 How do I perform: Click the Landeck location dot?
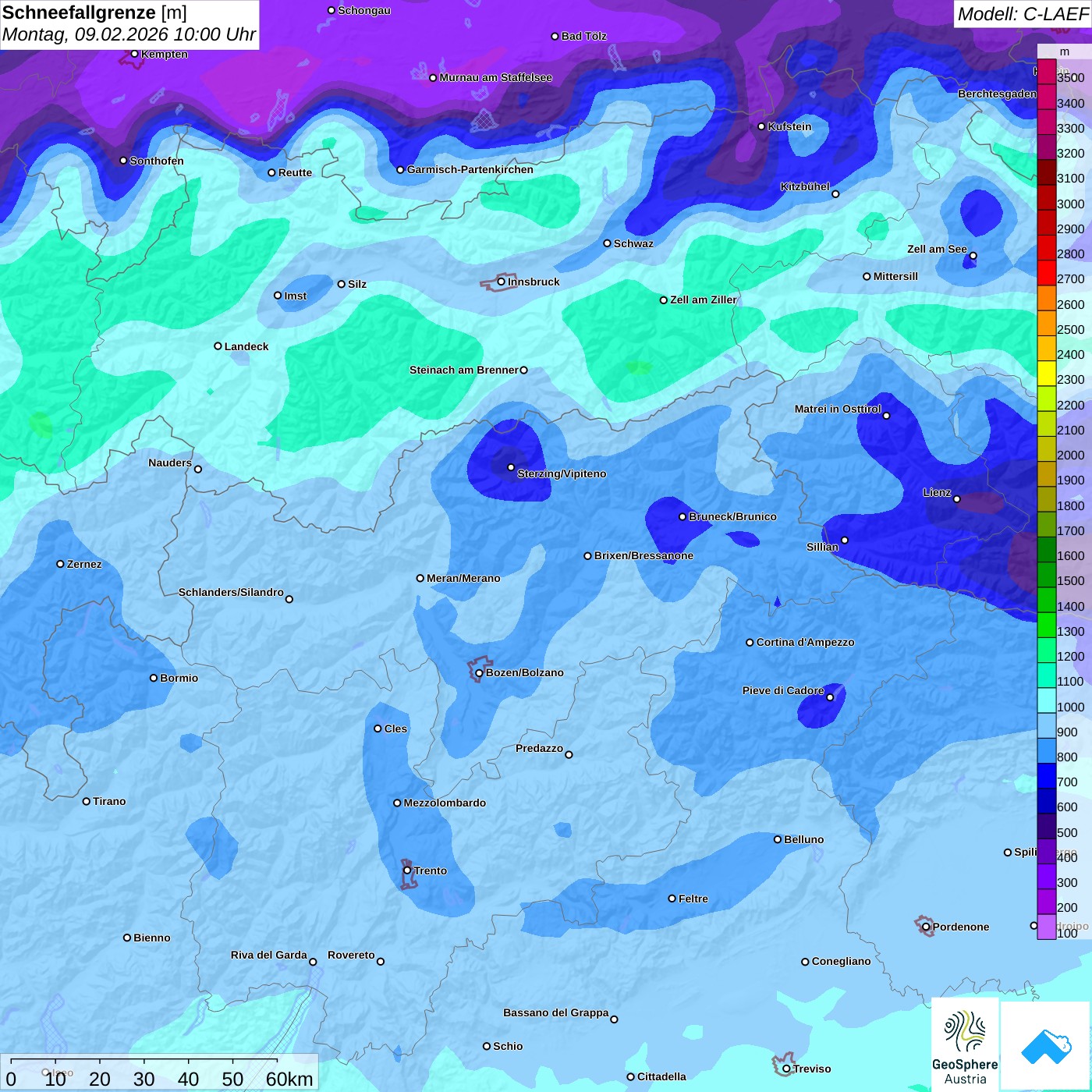pos(218,346)
